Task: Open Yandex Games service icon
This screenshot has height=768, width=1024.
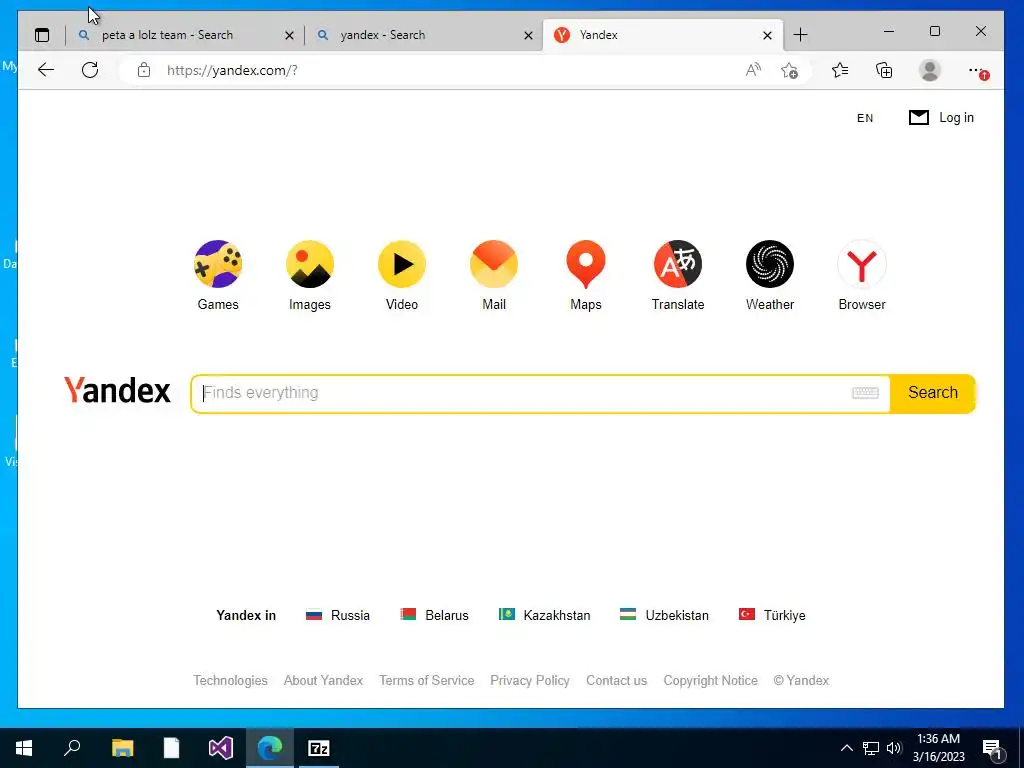Action: pos(218,264)
